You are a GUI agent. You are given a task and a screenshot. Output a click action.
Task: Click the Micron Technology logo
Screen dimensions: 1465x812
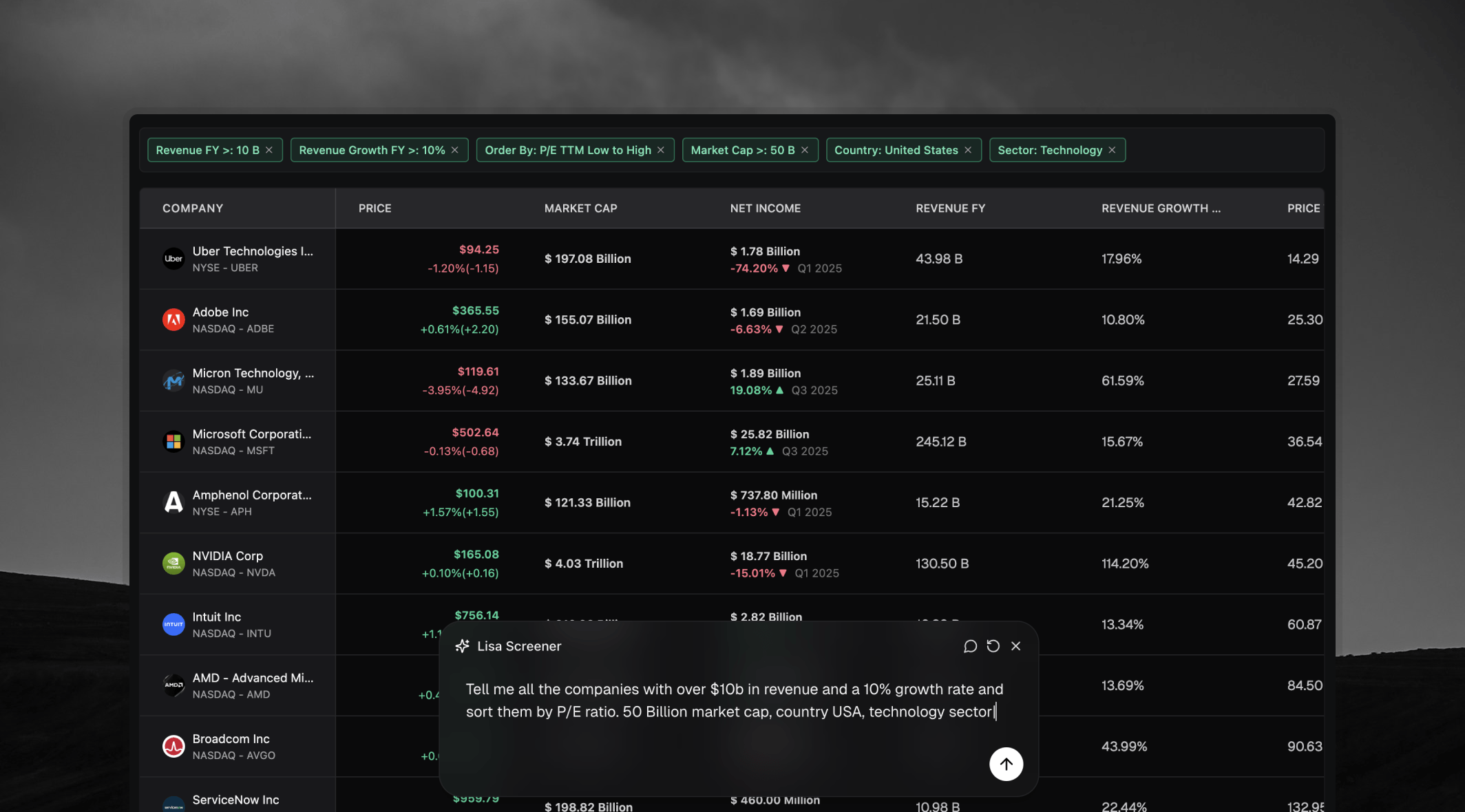click(173, 381)
